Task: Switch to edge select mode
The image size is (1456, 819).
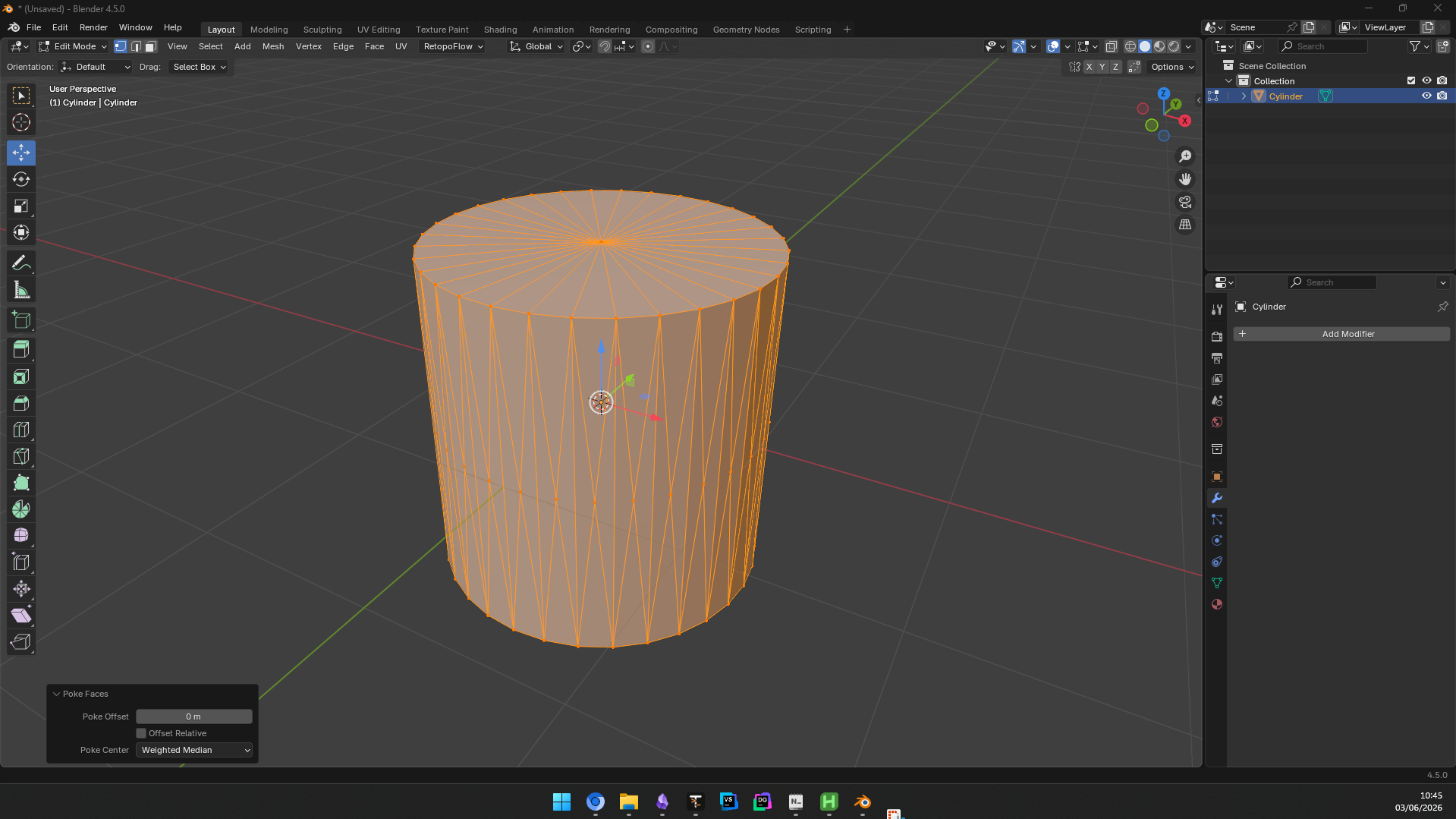Action: [x=136, y=46]
